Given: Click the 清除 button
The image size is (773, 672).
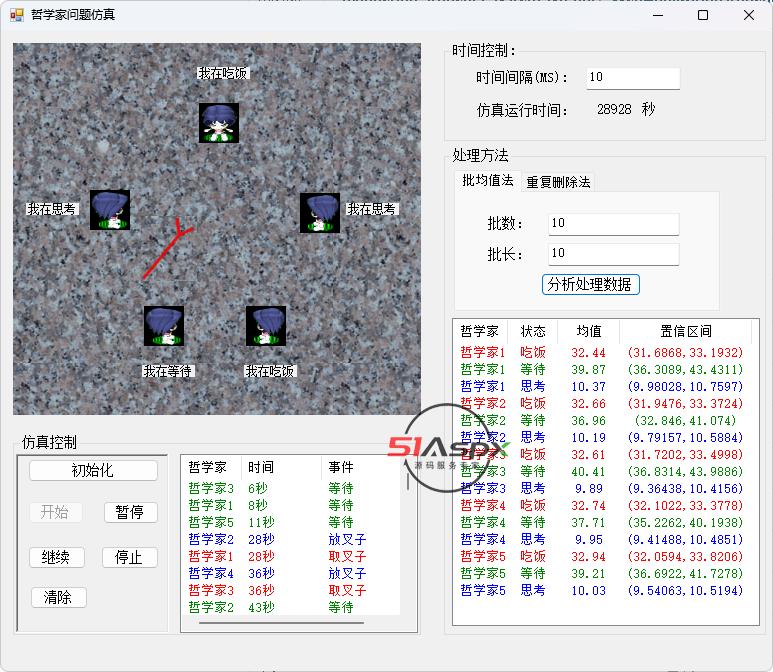Looking at the screenshot, I should click(x=58, y=597).
